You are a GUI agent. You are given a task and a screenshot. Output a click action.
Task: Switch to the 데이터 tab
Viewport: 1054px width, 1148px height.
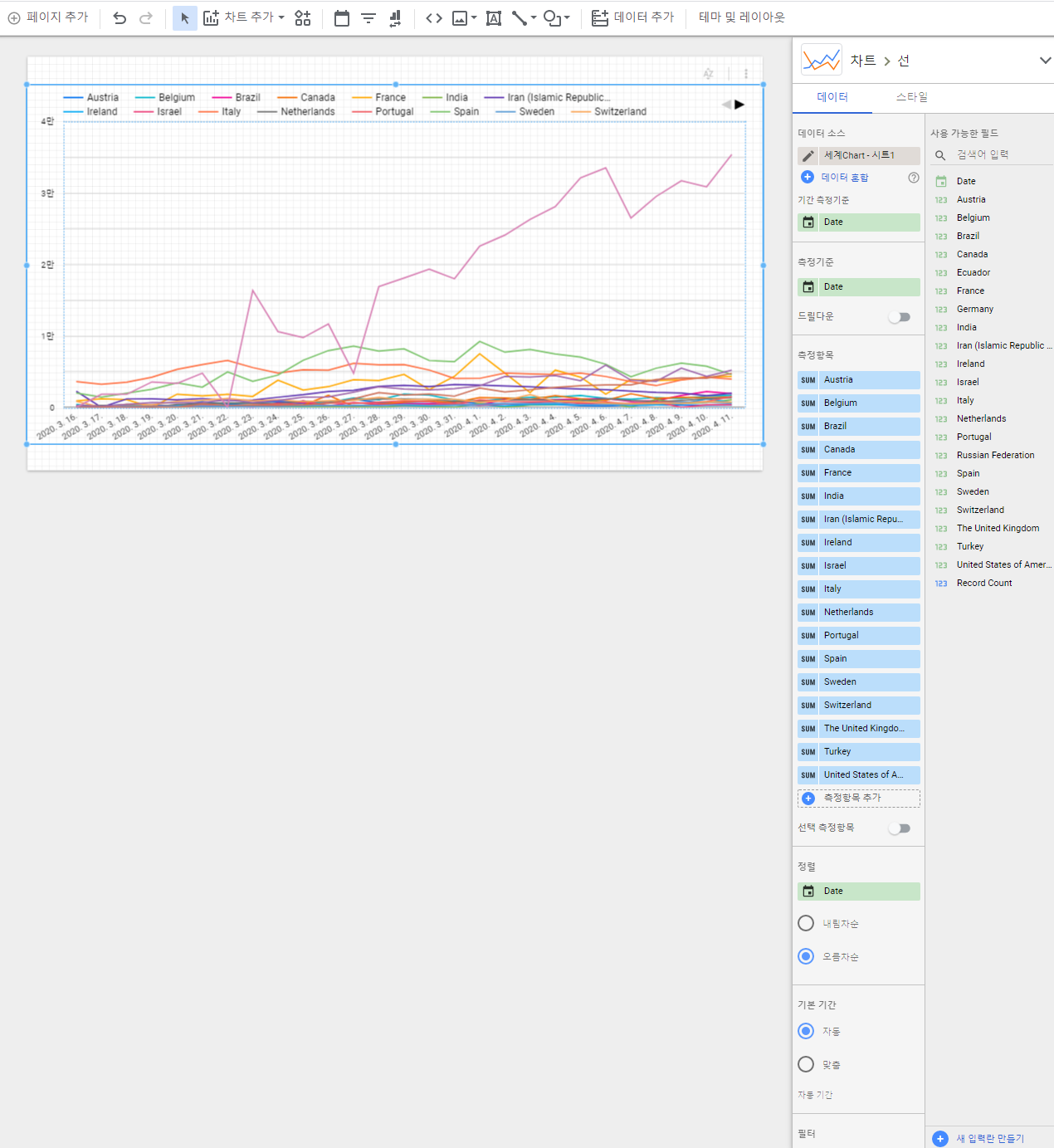point(832,97)
